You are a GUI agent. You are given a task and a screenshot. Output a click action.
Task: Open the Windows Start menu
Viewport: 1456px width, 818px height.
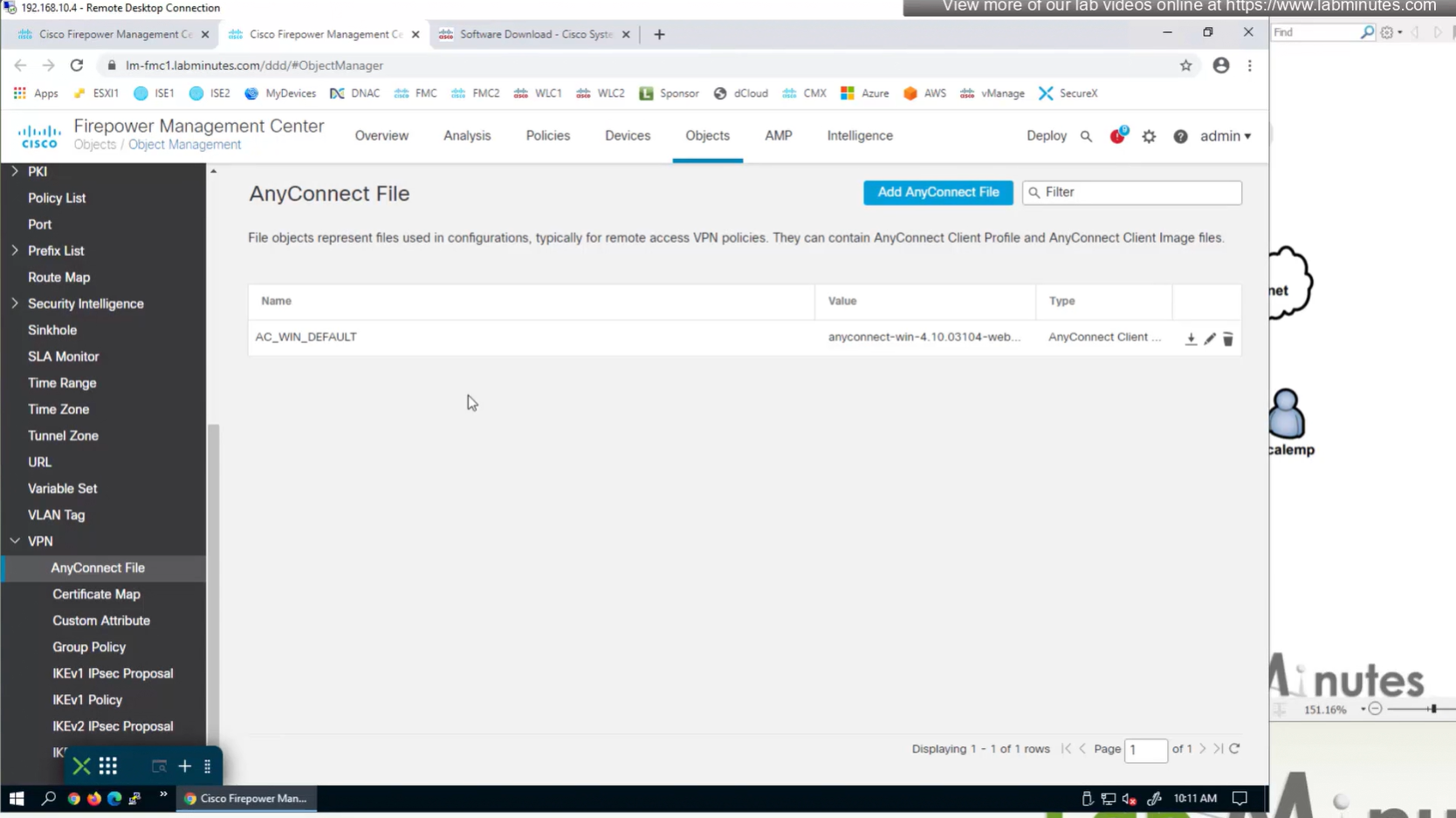17,798
